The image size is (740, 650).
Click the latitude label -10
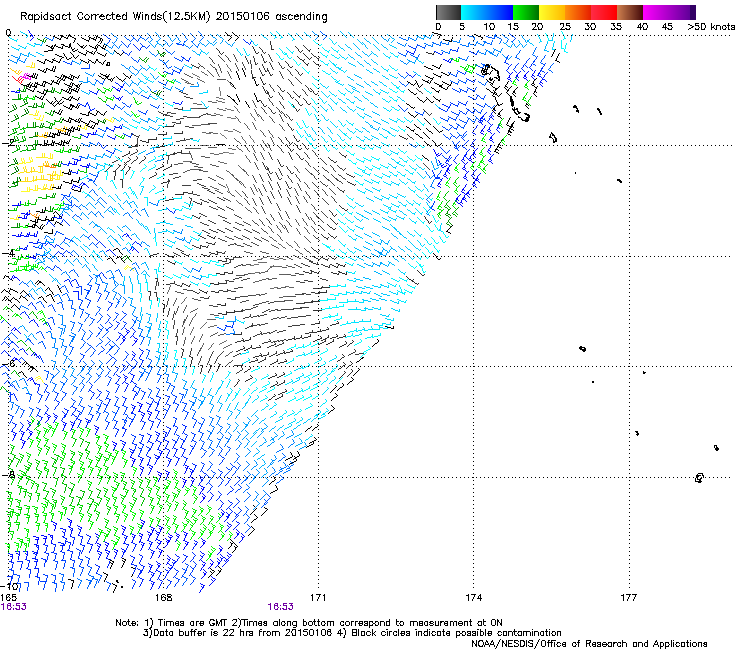pyautogui.click(x=9, y=586)
